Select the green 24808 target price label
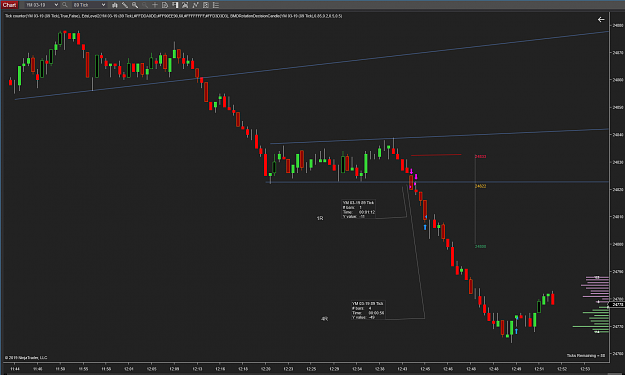Screen dimensions: 625x375 click(480, 247)
